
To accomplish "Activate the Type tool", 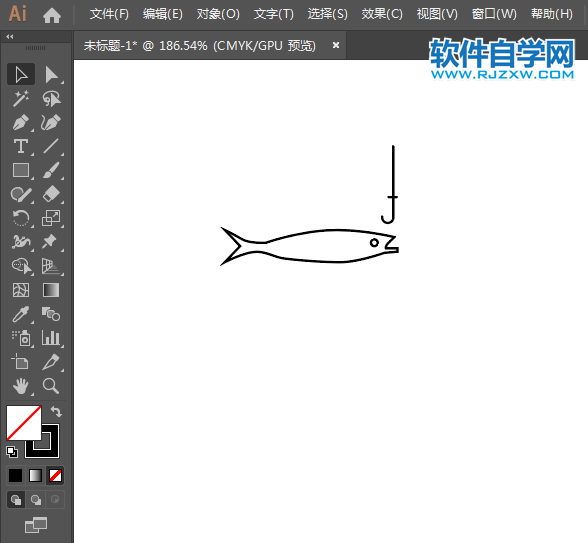I will tap(21, 146).
